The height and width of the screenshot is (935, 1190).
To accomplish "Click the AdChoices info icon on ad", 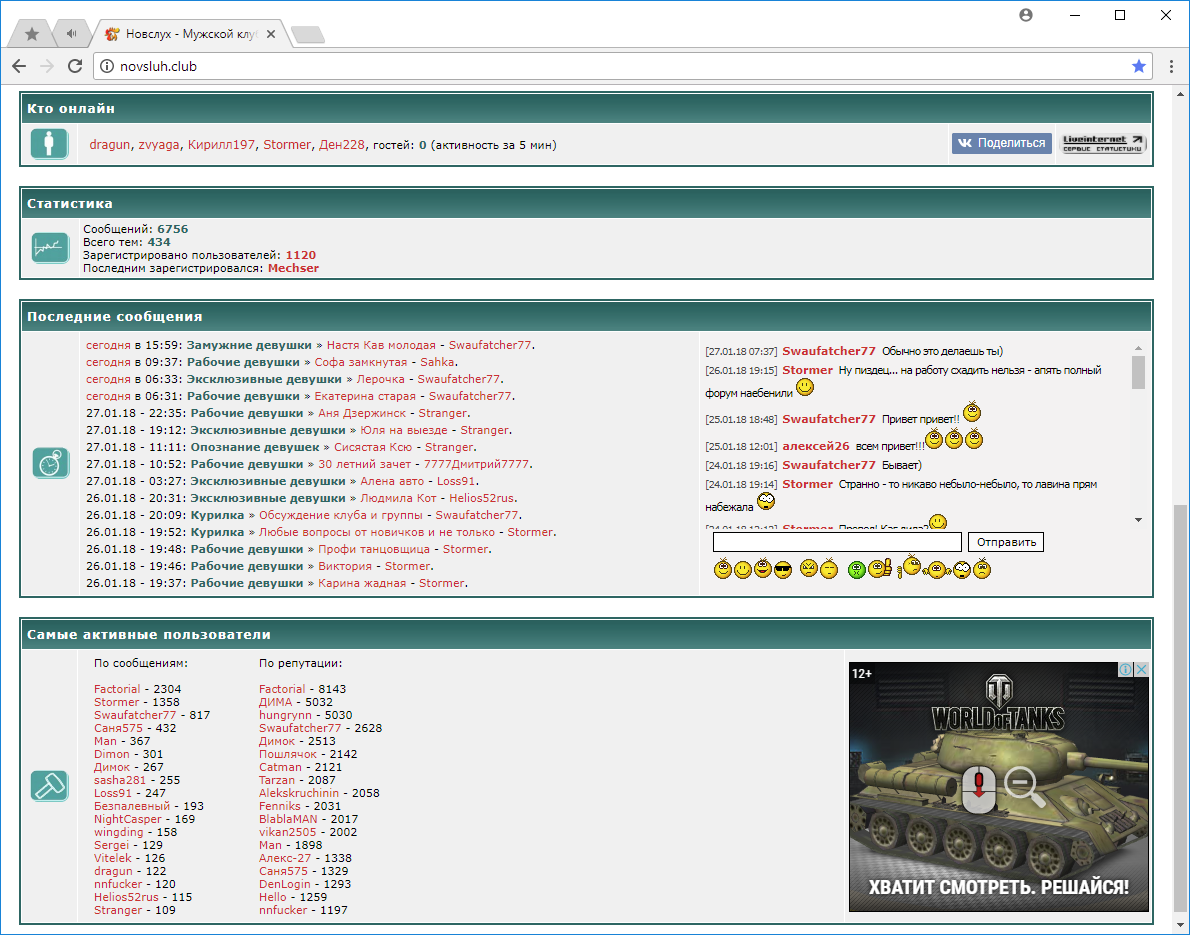I will coord(1125,670).
